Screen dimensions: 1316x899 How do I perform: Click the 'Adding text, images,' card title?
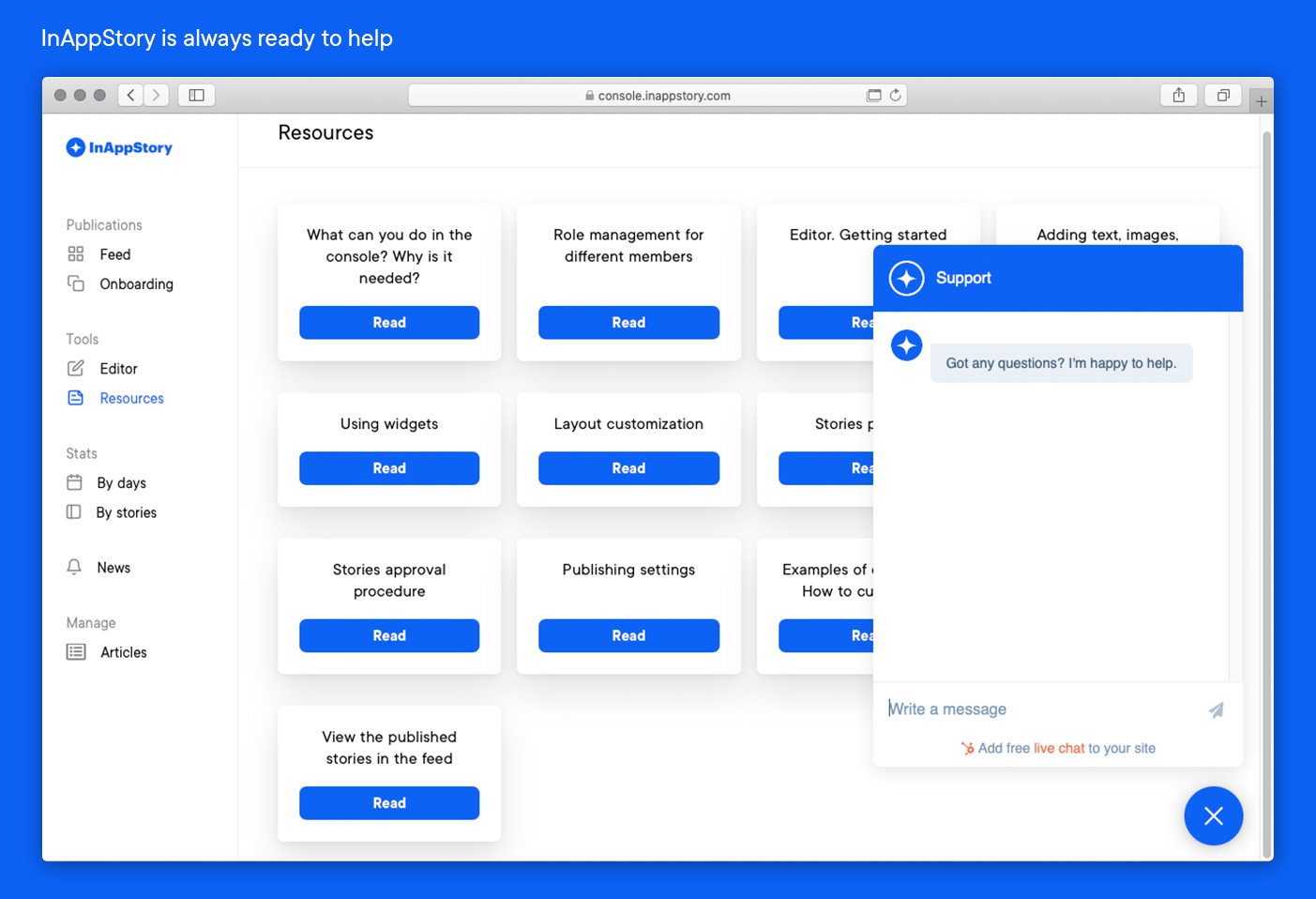pos(1108,235)
